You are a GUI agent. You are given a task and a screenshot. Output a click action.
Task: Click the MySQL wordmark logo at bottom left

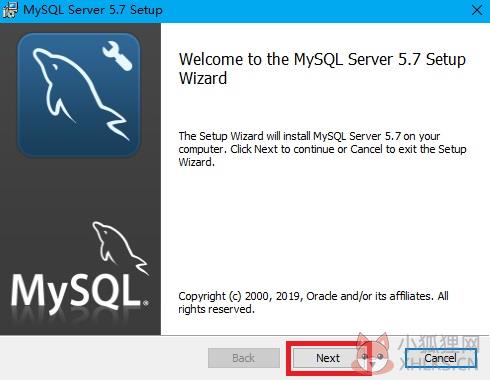[80, 268]
